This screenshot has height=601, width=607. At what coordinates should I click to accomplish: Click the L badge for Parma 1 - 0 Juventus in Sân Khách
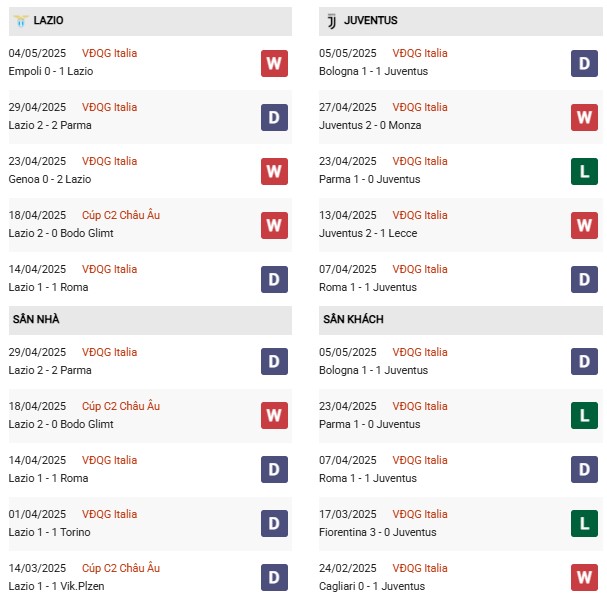click(x=584, y=416)
